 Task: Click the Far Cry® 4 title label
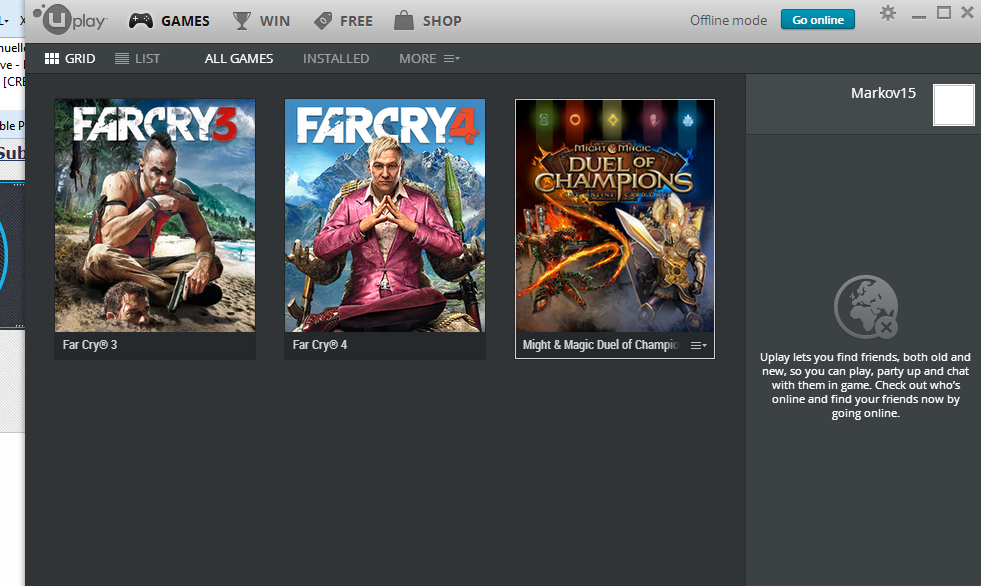320,345
